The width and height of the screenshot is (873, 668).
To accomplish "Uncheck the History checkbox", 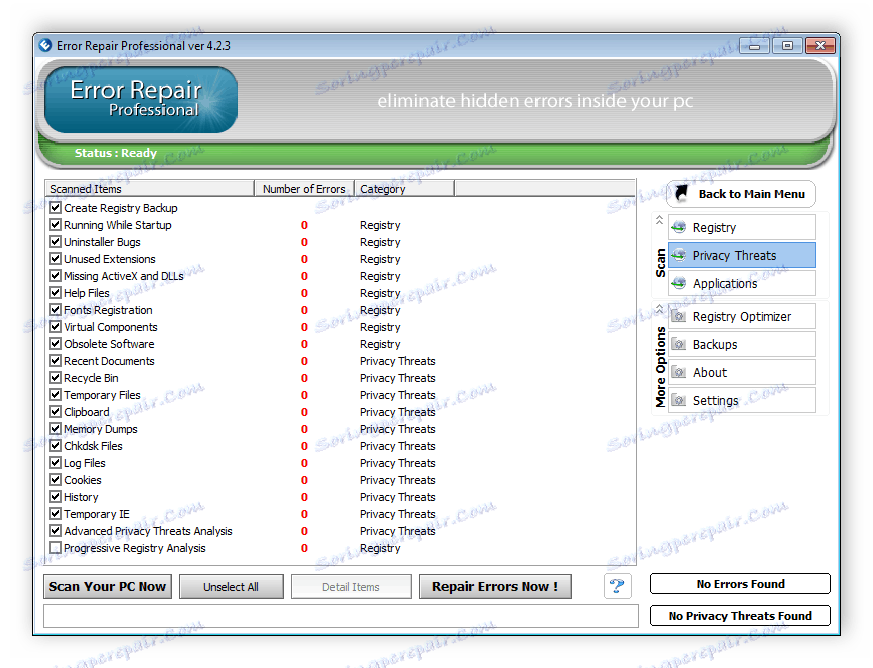I will (55, 497).
